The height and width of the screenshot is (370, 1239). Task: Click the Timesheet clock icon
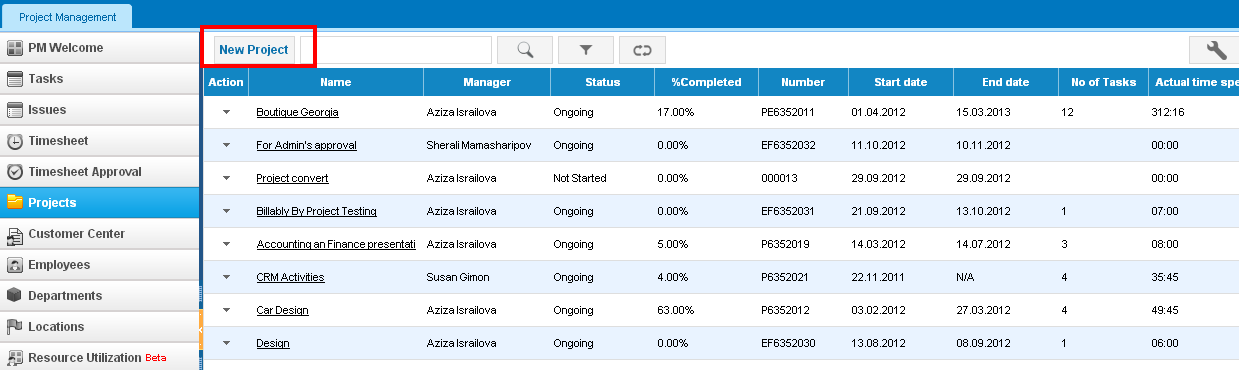pyautogui.click(x=15, y=141)
